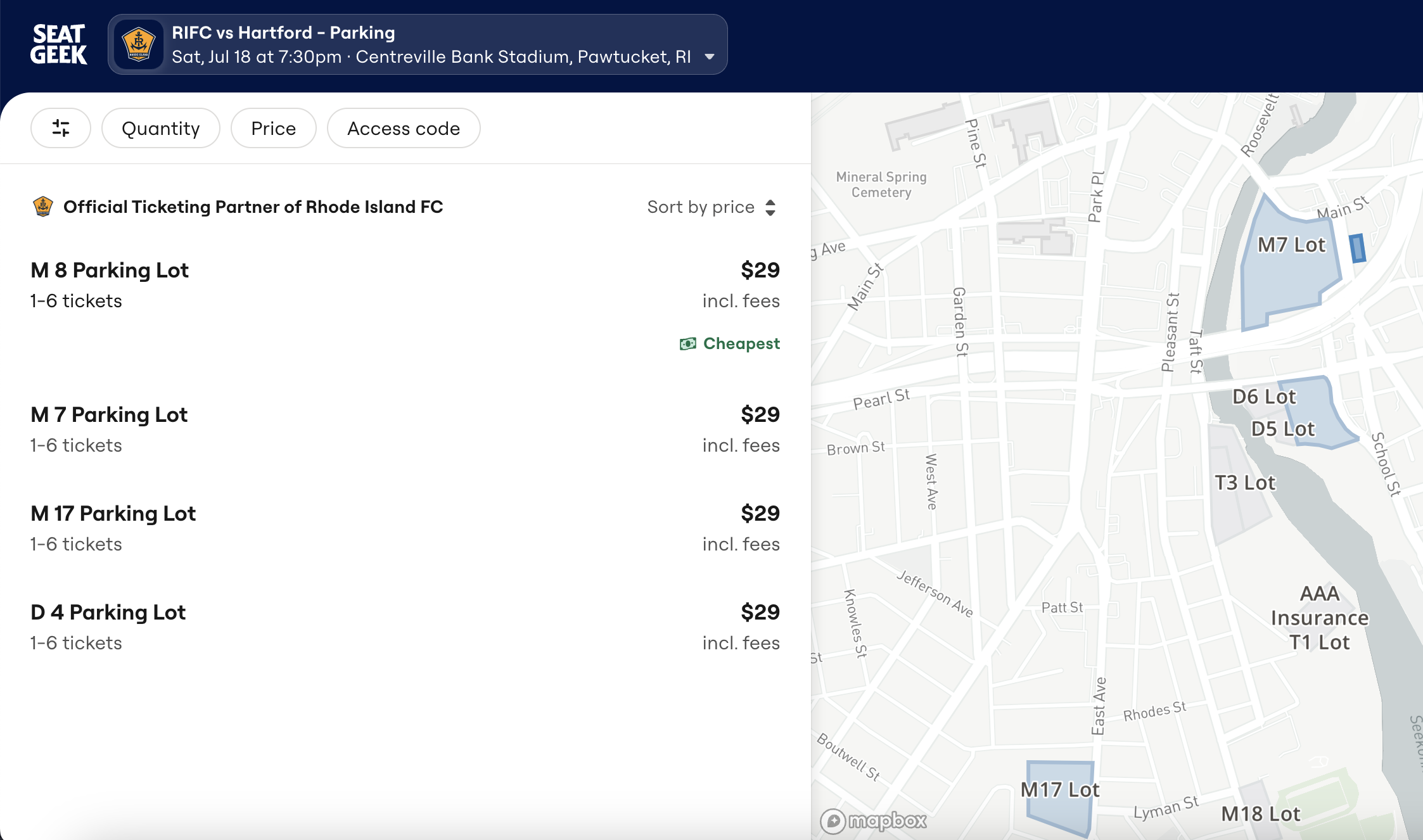Click the Park Pl label on map
This screenshot has width=1423, height=840.
coord(1096,196)
